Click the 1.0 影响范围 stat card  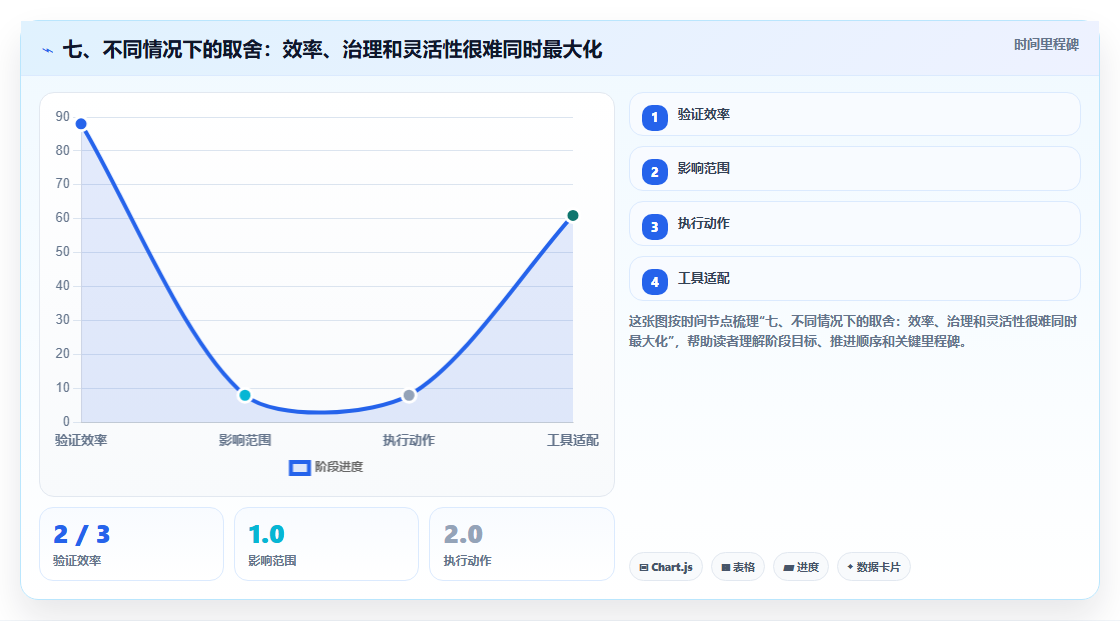326,544
